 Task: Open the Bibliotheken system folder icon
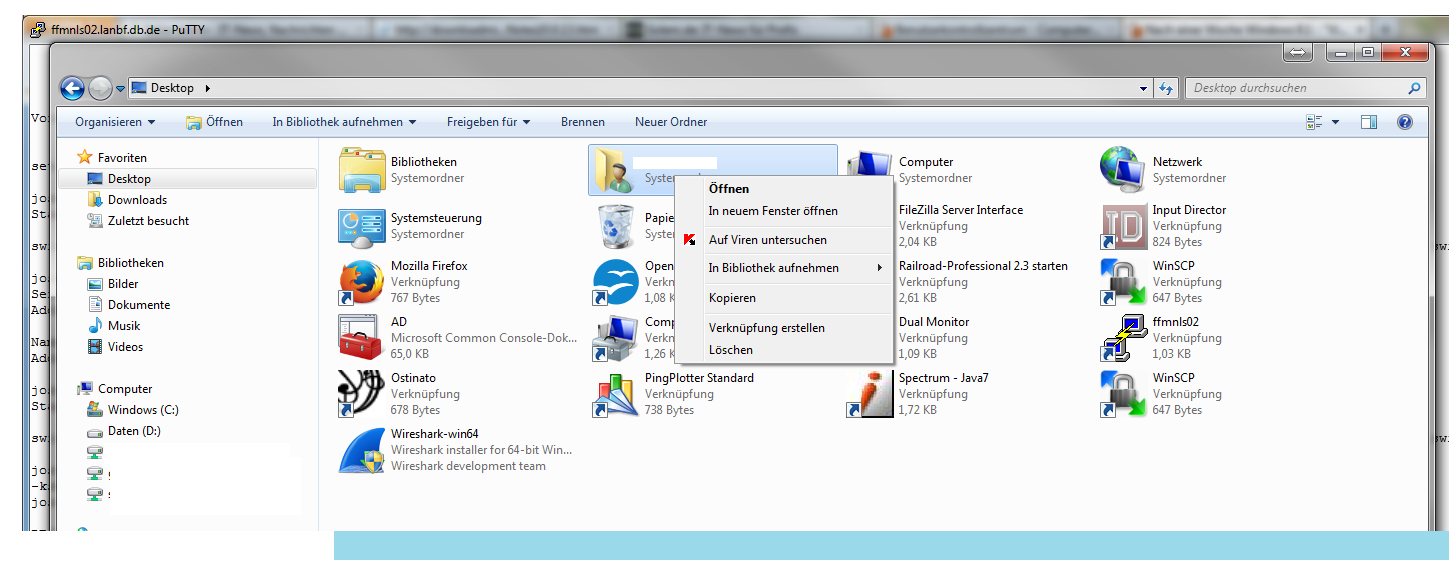[362, 170]
